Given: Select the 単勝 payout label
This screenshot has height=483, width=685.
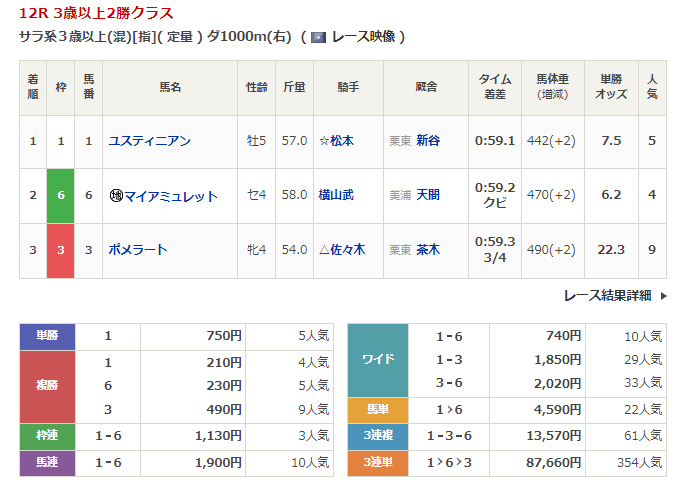Looking at the screenshot, I should pyautogui.click(x=48, y=336).
